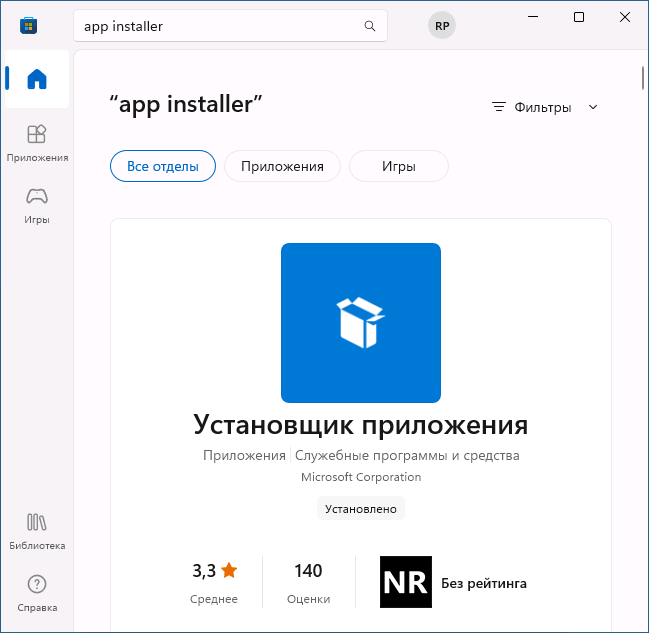
Task: Click the Установлено button
Action: click(360, 508)
